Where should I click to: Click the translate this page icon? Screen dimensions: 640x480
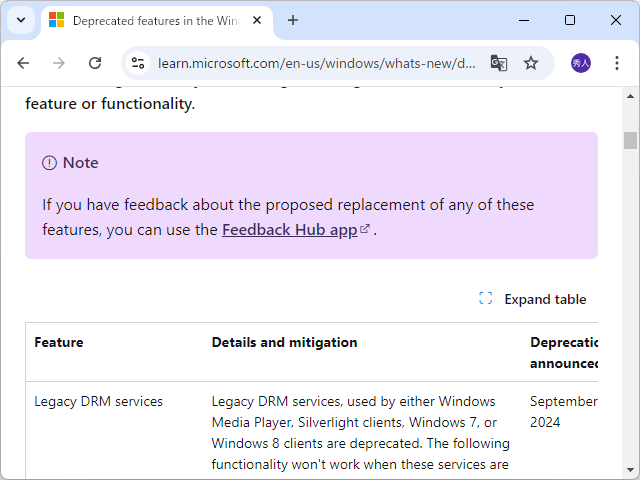(498, 63)
